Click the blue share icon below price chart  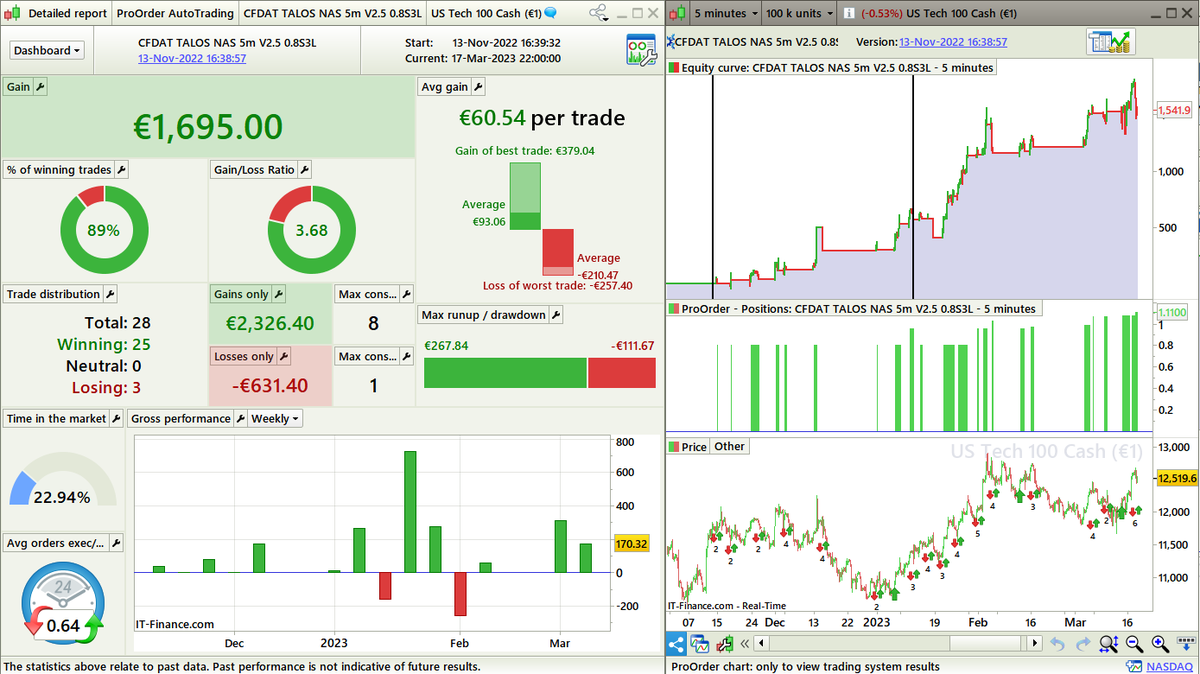(x=674, y=644)
